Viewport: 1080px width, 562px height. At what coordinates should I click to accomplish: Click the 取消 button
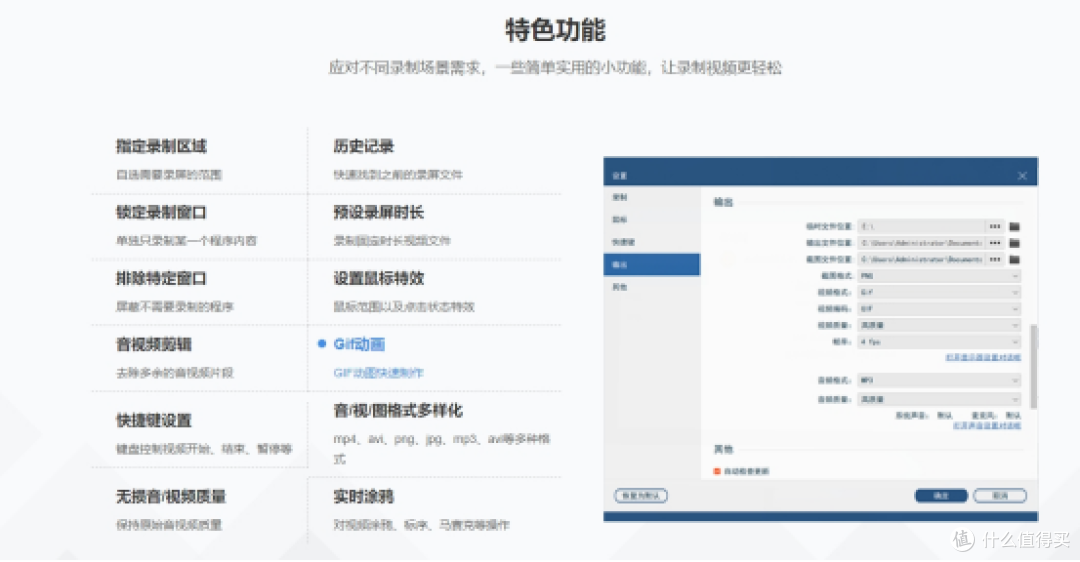pyautogui.click(x=1000, y=496)
